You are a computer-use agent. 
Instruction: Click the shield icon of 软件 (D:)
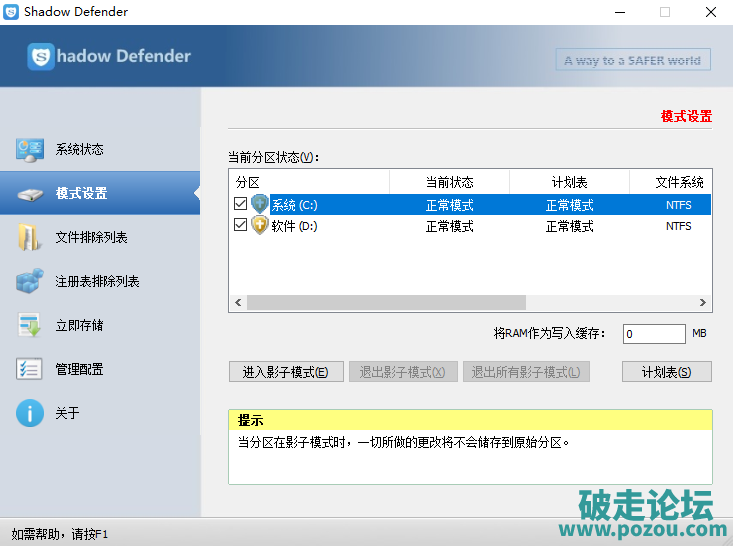click(x=260, y=226)
